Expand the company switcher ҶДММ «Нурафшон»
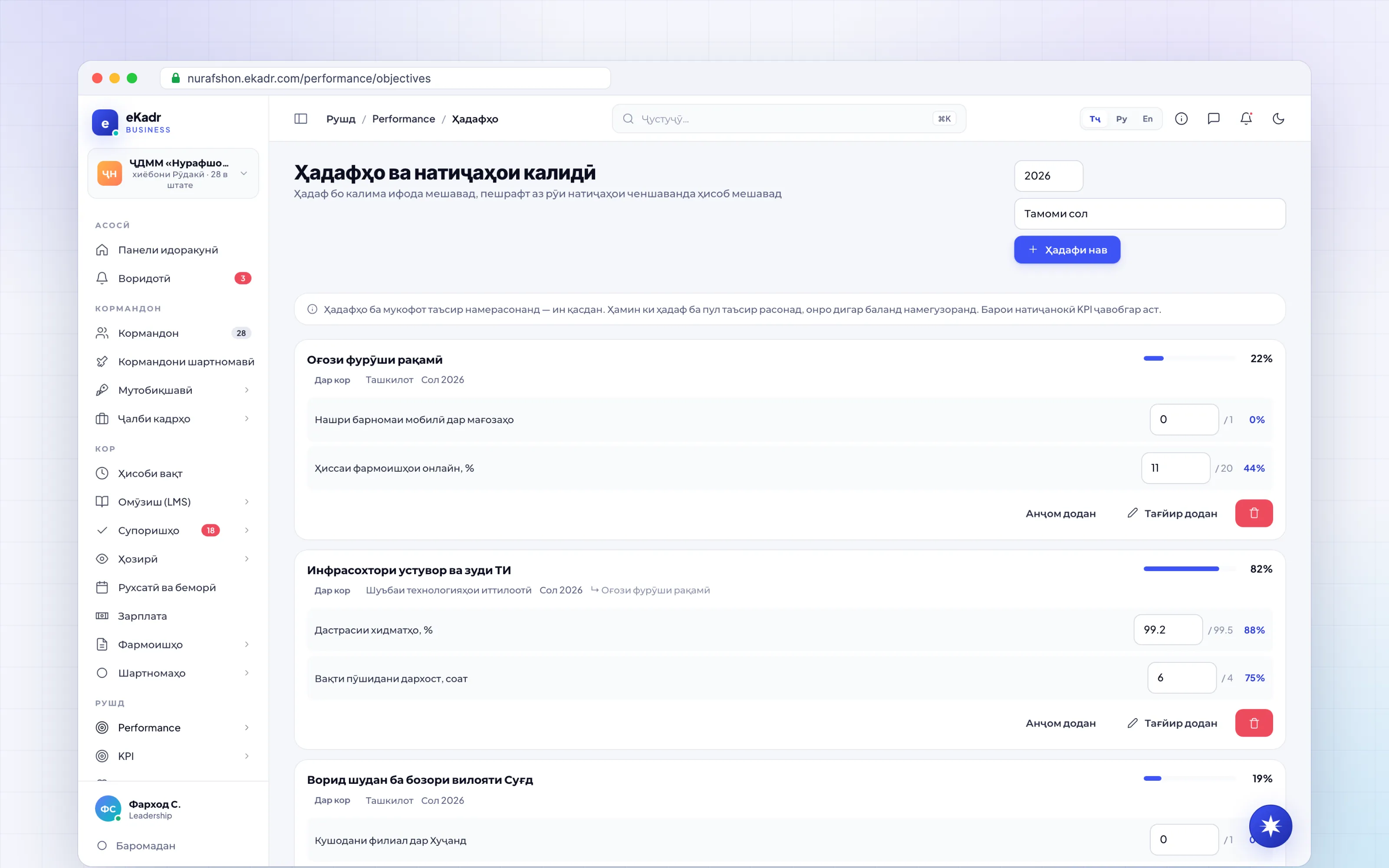This screenshot has height=868, width=1389. [173, 173]
